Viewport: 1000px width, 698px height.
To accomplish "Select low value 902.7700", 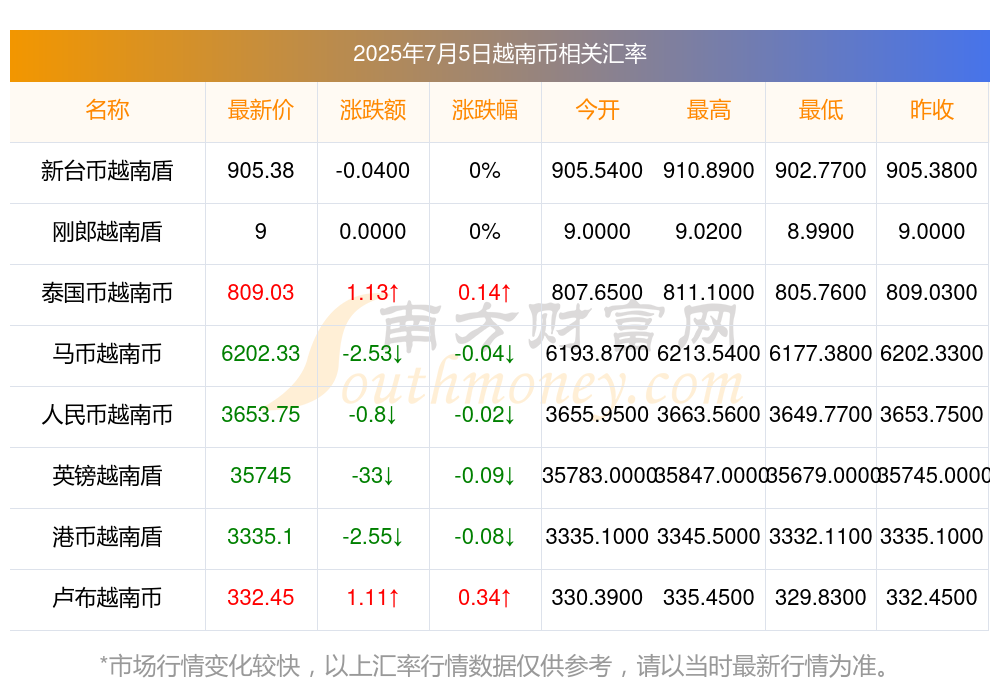I will 821,170.
